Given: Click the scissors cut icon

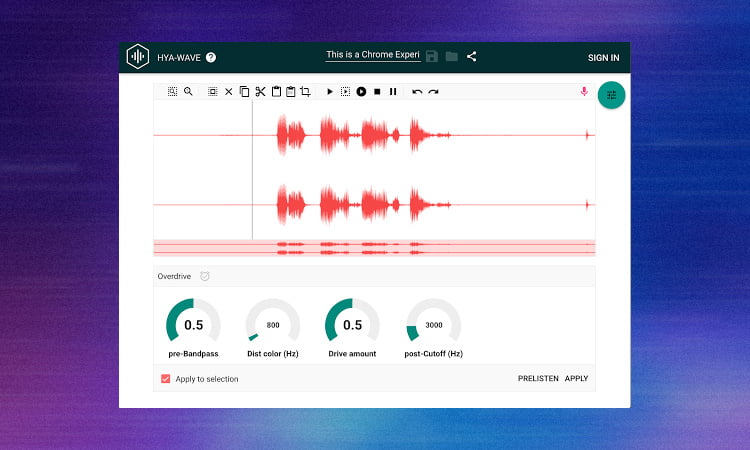Looking at the screenshot, I should (260, 91).
